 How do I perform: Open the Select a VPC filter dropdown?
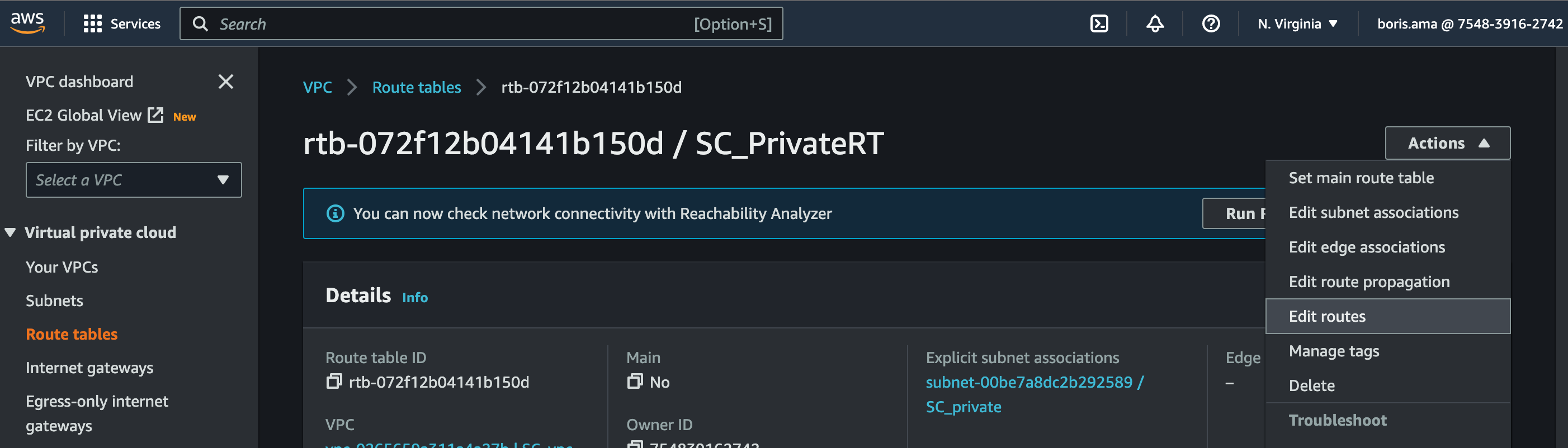[x=133, y=180]
